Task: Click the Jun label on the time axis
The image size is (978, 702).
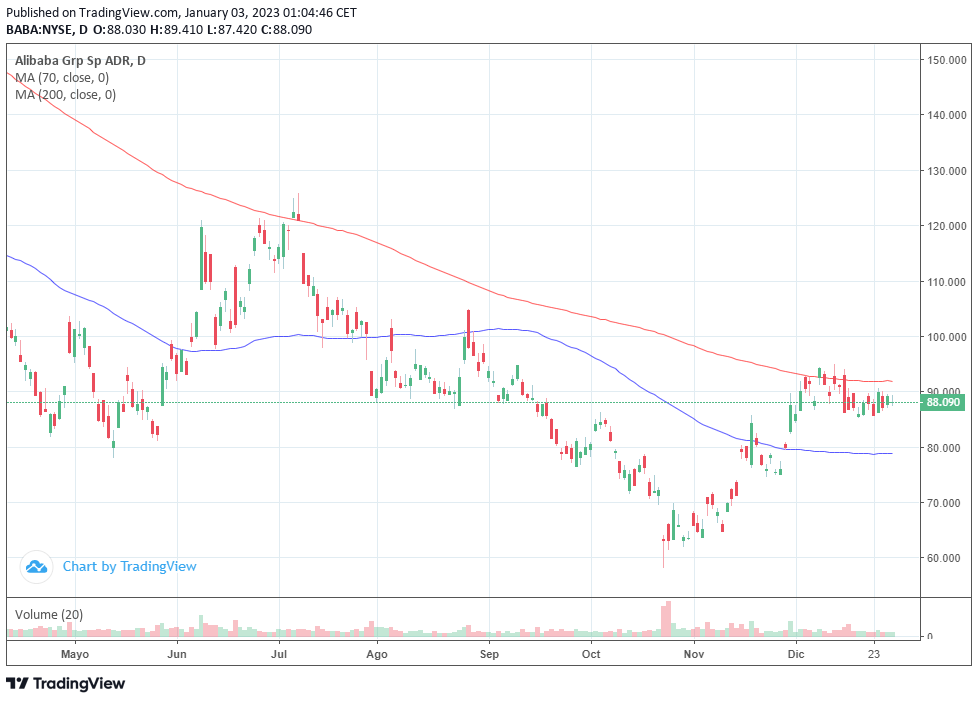Action: [177, 655]
